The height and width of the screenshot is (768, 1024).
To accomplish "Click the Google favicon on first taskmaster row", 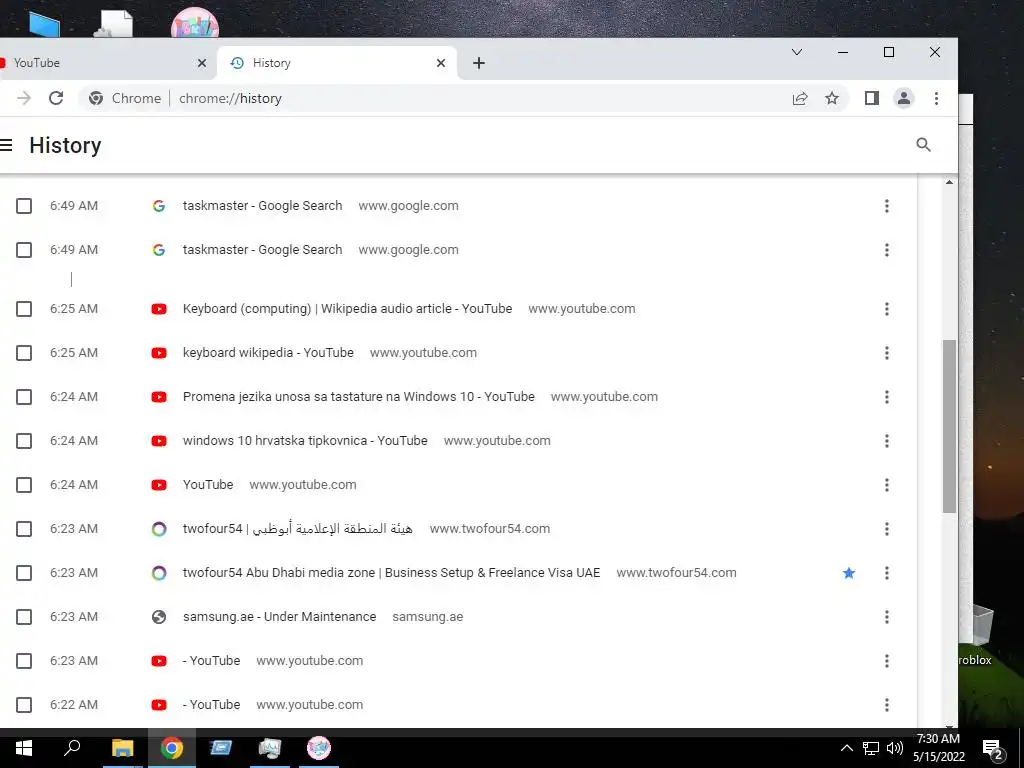I will (159, 206).
